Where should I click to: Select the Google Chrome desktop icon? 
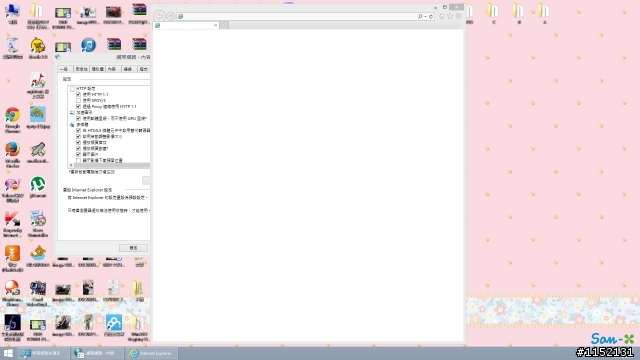tap(12, 120)
